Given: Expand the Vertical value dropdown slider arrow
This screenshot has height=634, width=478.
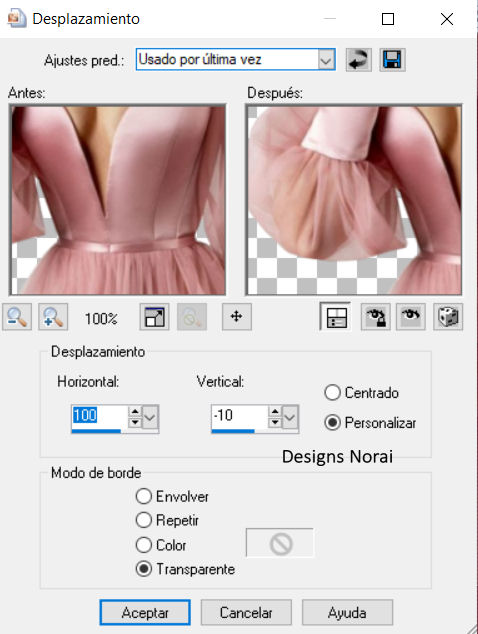Looking at the screenshot, I should [x=290, y=416].
